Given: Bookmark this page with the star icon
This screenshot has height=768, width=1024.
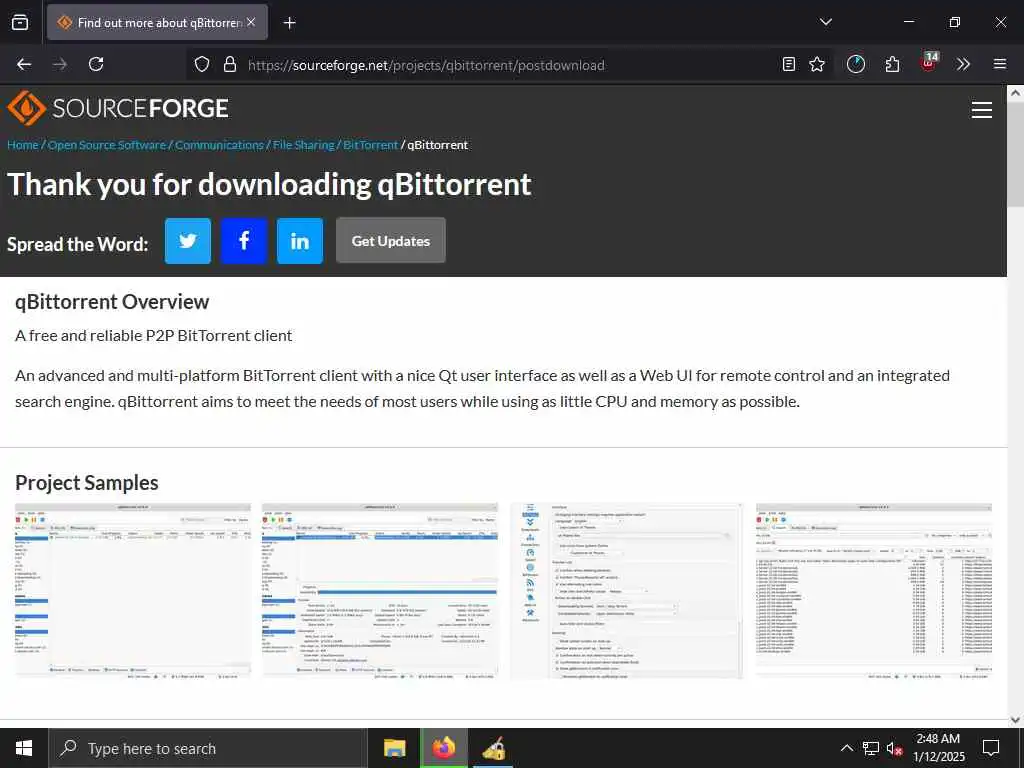Looking at the screenshot, I should click(817, 64).
